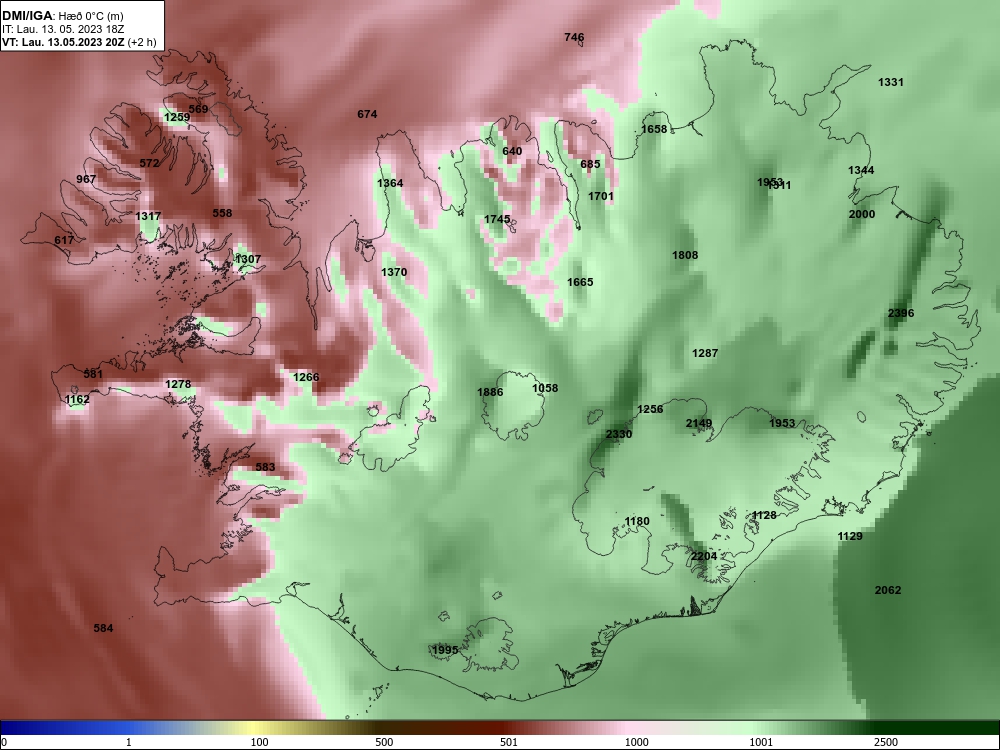The width and height of the screenshot is (1000, 750).
Task: Click the 2396 value
Action: coord(901,313)
